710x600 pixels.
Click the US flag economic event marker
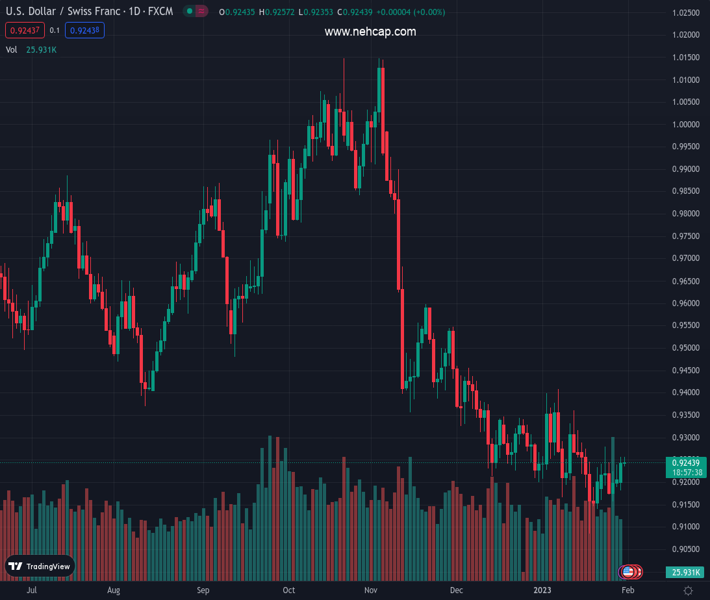click(x=627, y=571)
